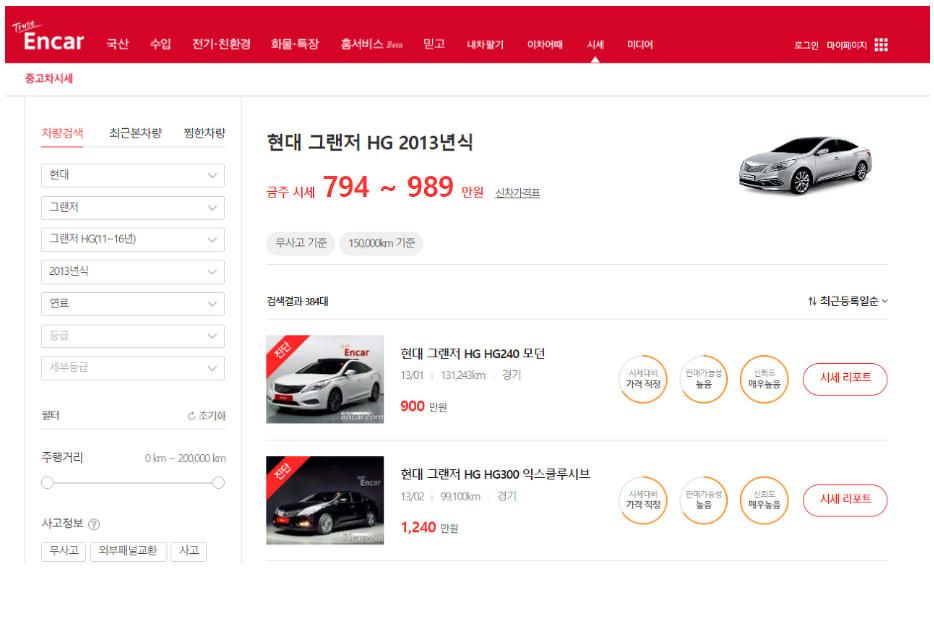
Task: Toggle the 사고 accident filter
Action: [189, 551]
